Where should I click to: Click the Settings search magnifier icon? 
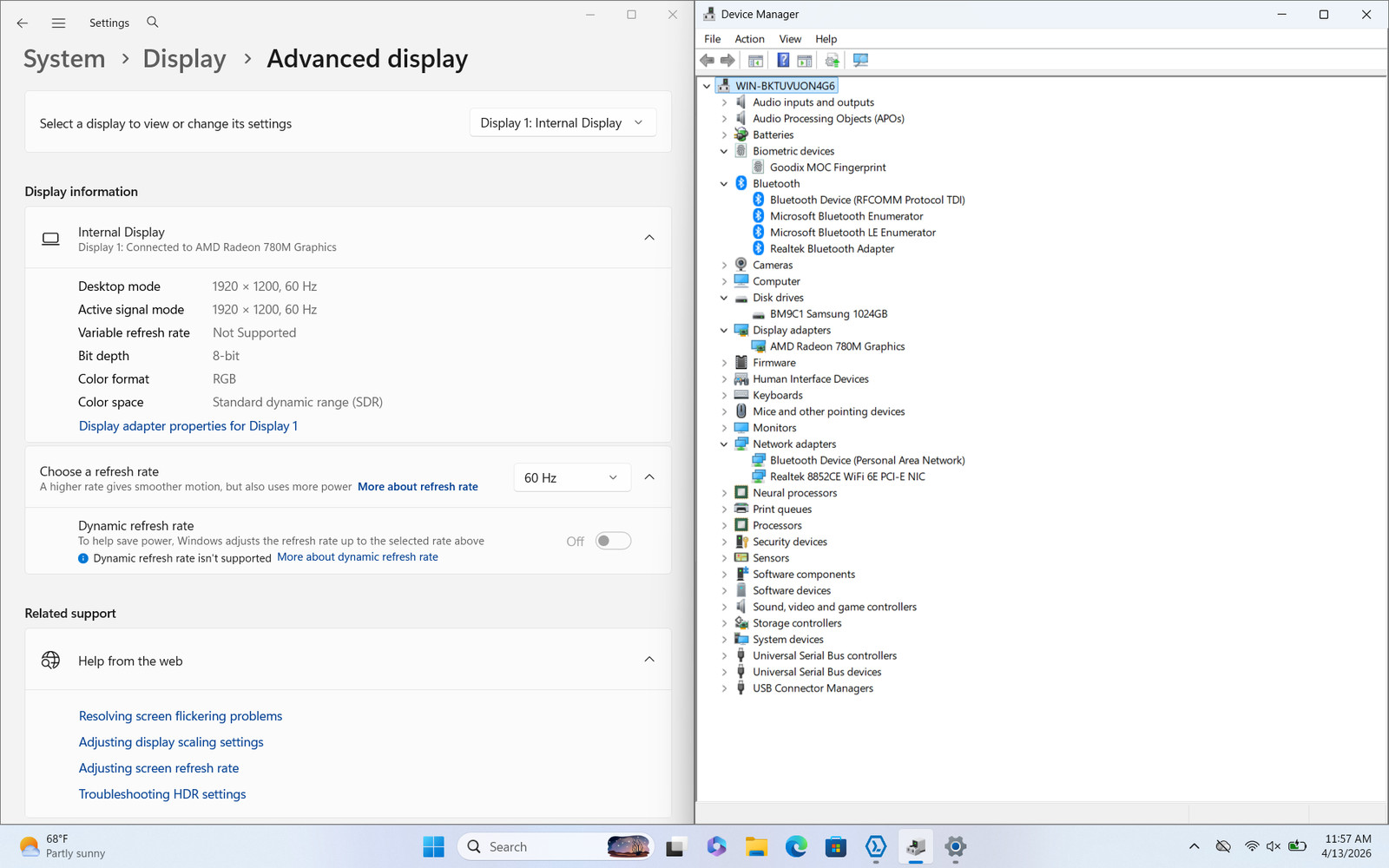coord(153,23)
